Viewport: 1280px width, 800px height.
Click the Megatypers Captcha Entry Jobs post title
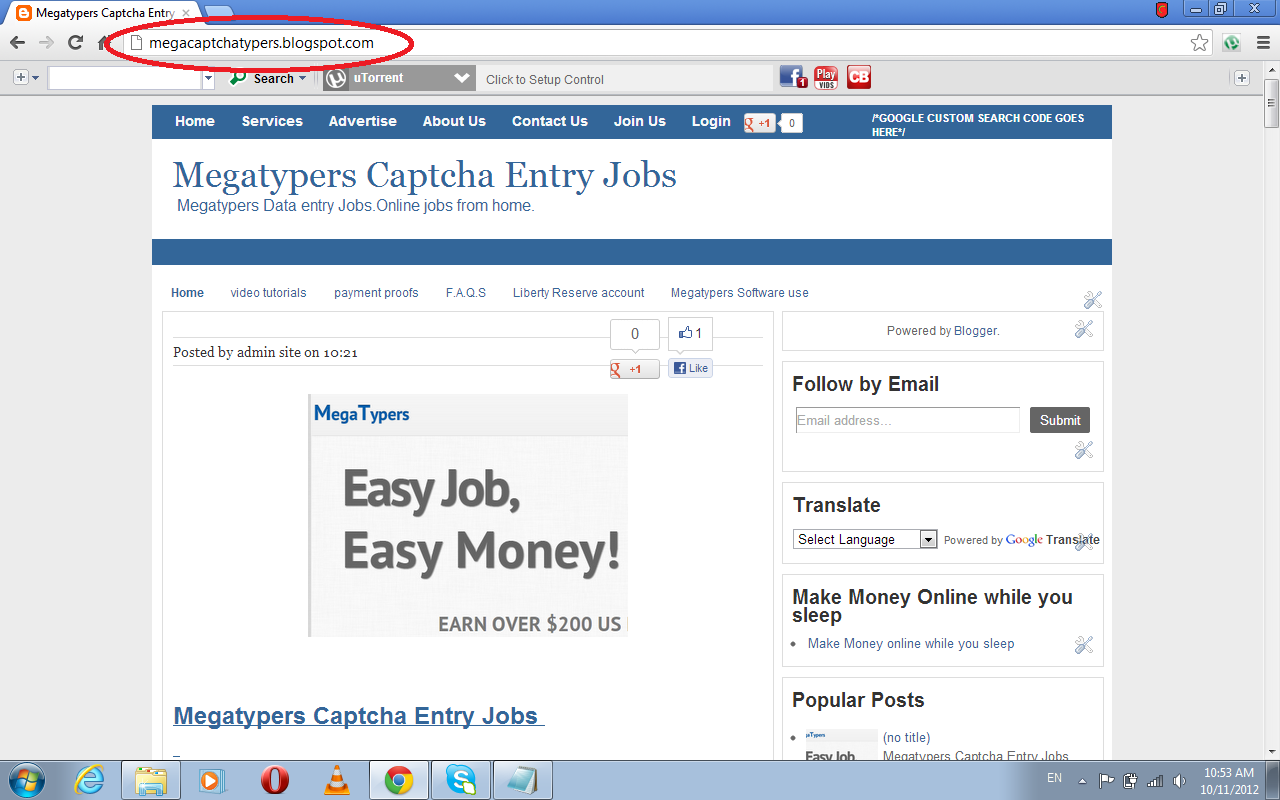point(359,716)
